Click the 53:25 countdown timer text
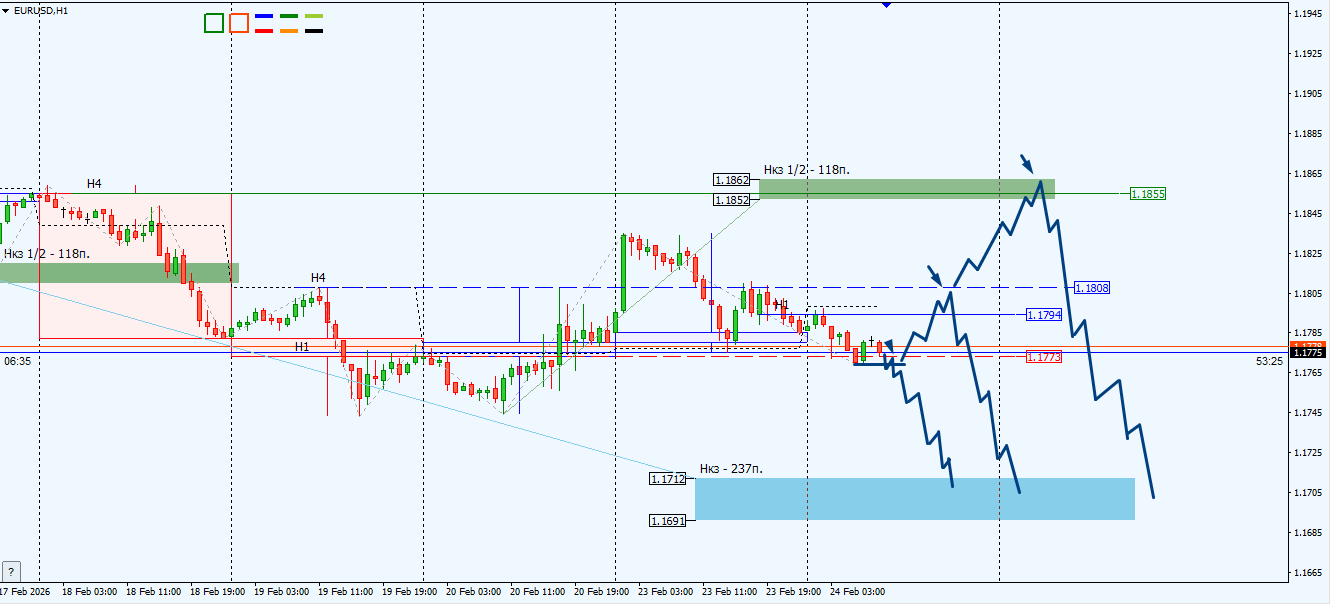 [1269, 361]
